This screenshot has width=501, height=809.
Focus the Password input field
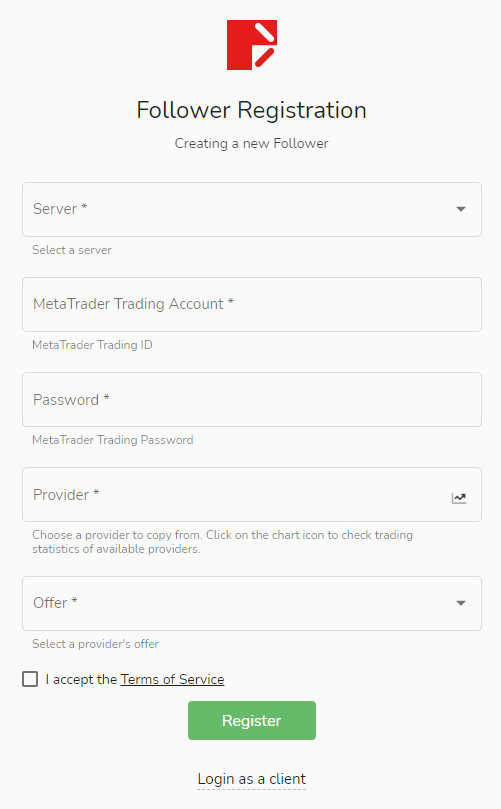coord(252,400)
